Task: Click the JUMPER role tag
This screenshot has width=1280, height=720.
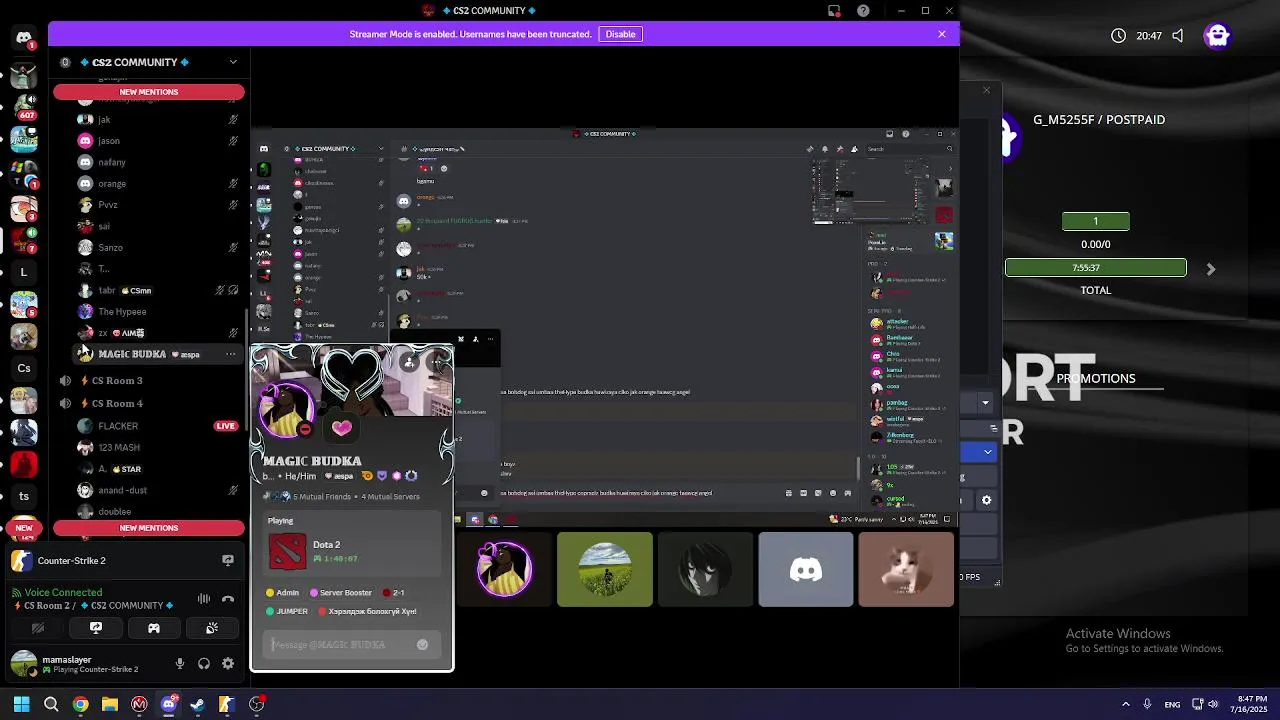Action: click(287, 611)
